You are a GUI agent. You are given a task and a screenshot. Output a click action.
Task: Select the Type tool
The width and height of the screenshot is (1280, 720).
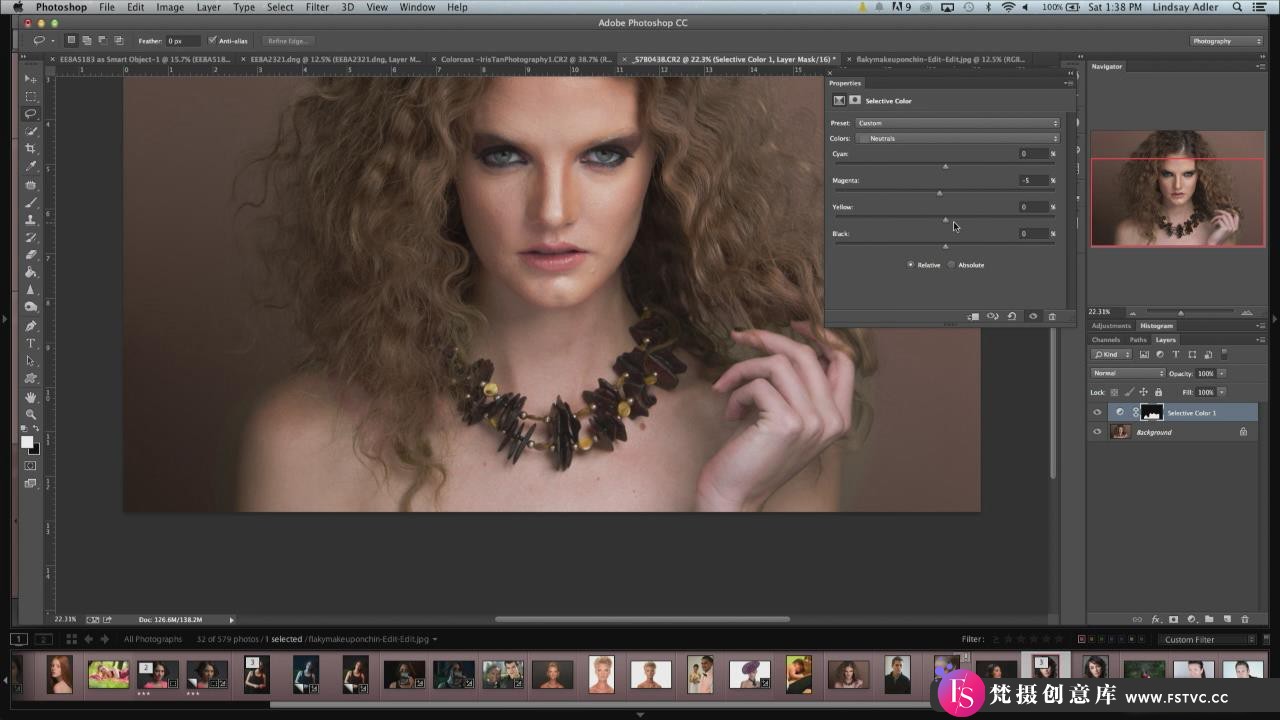[x=31, y=343]
